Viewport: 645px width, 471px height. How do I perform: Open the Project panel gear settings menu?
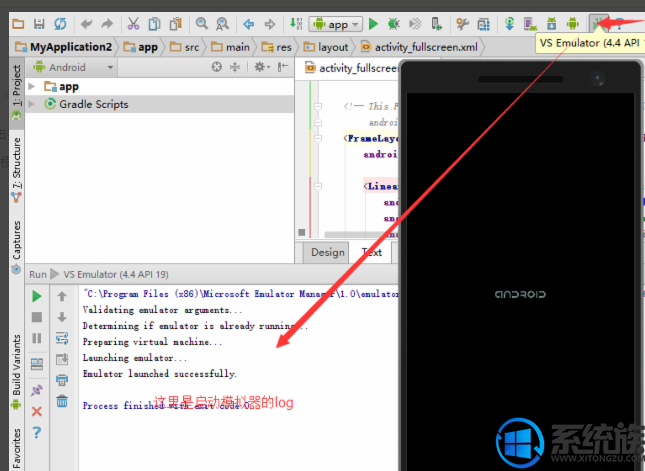[x=262, y=67]
